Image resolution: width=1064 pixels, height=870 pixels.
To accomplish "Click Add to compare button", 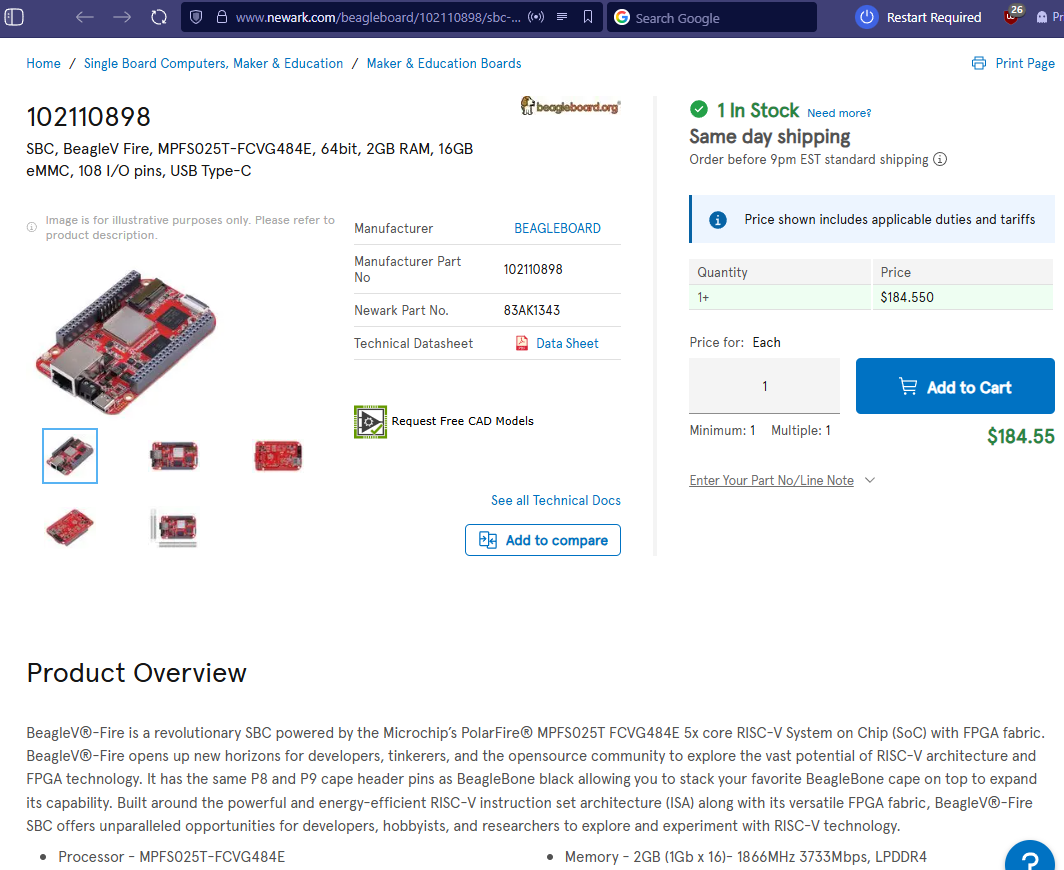I will coord(543,540).
